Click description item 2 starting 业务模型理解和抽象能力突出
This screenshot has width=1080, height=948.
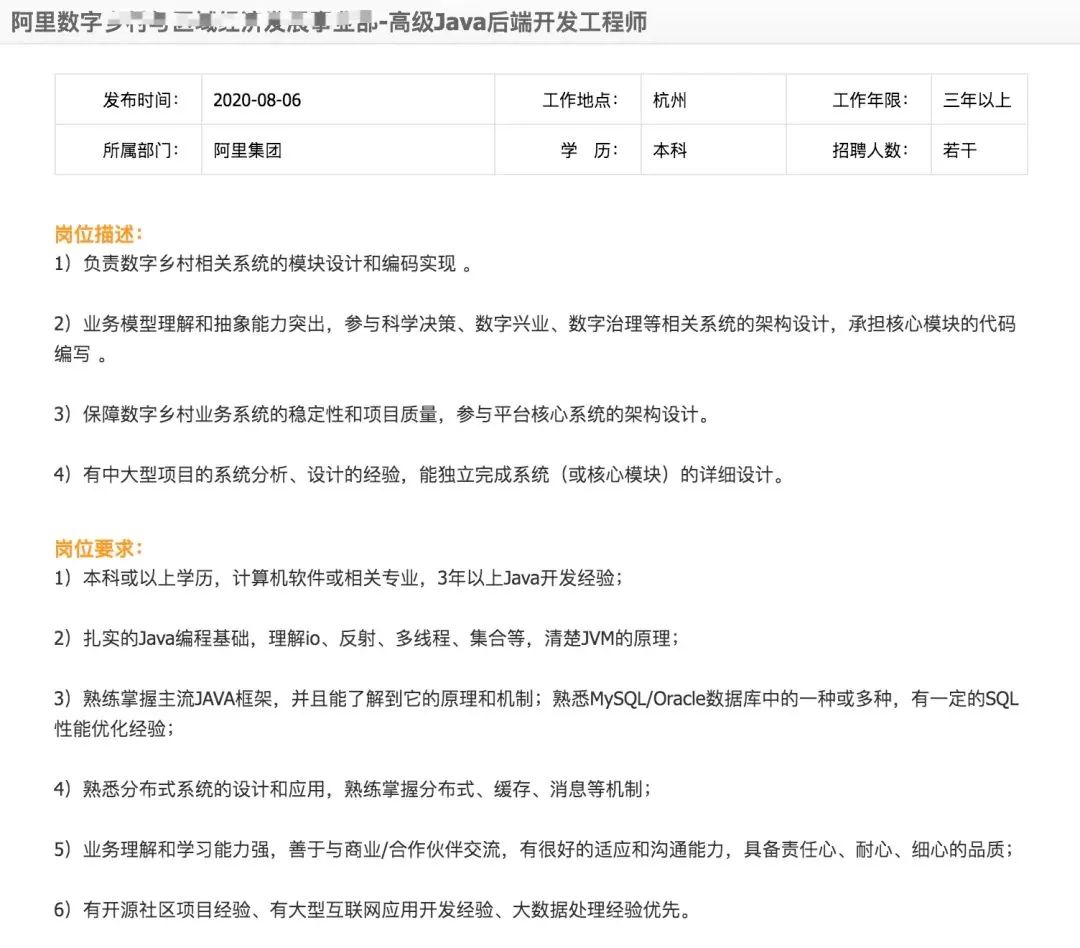535,338
